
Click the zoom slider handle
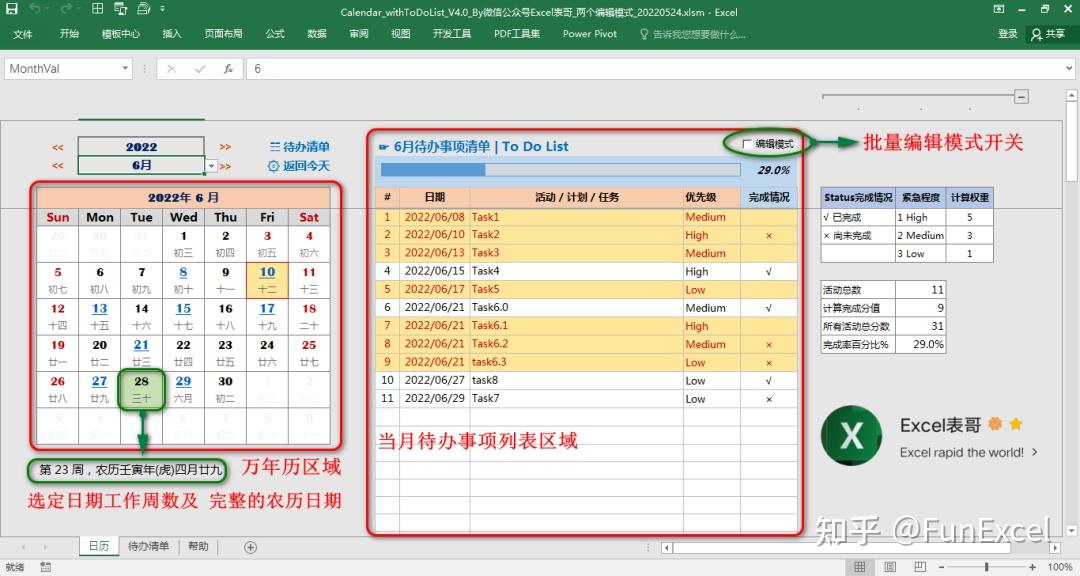coord(986,566)
